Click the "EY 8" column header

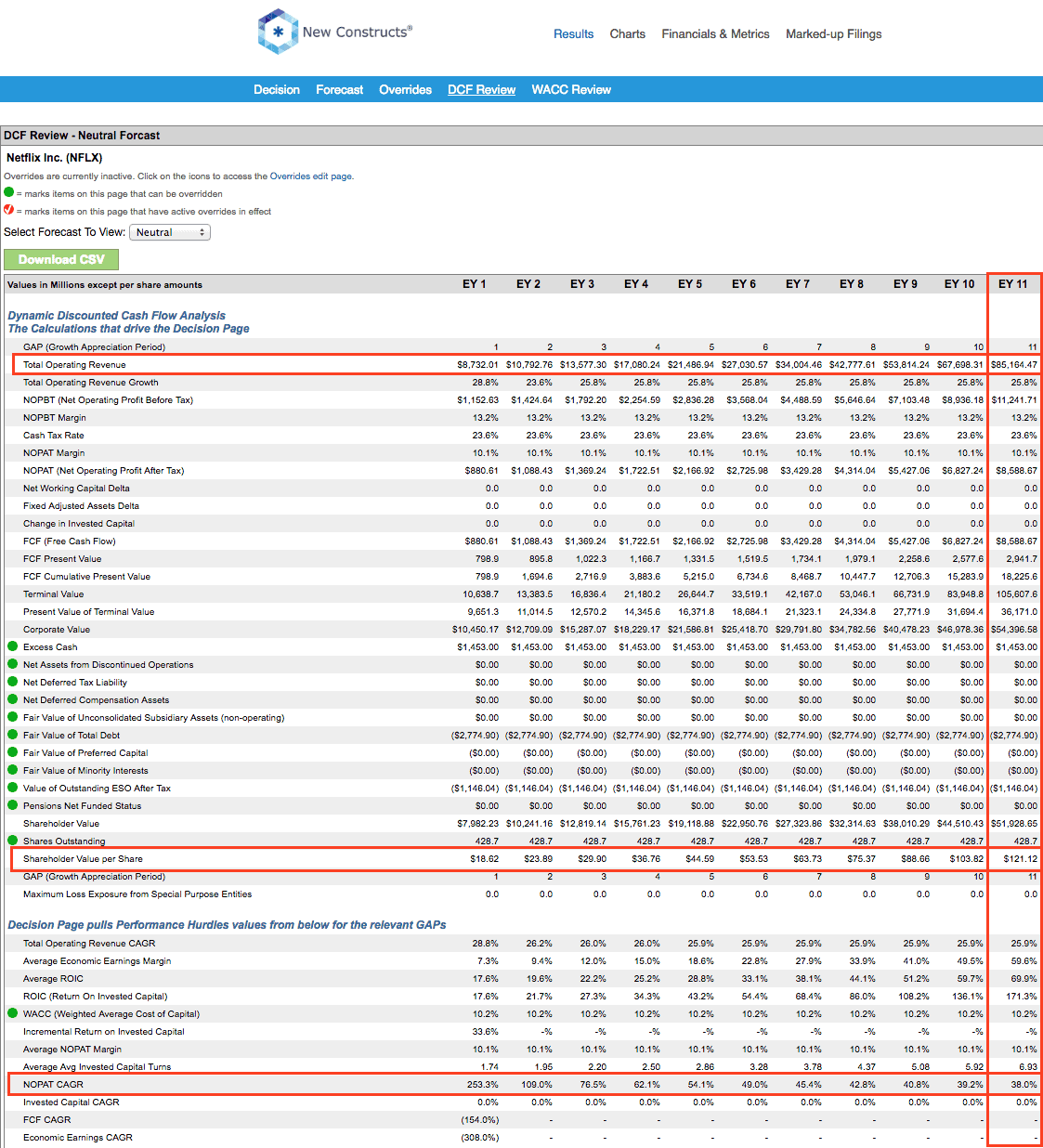(852, 284)
